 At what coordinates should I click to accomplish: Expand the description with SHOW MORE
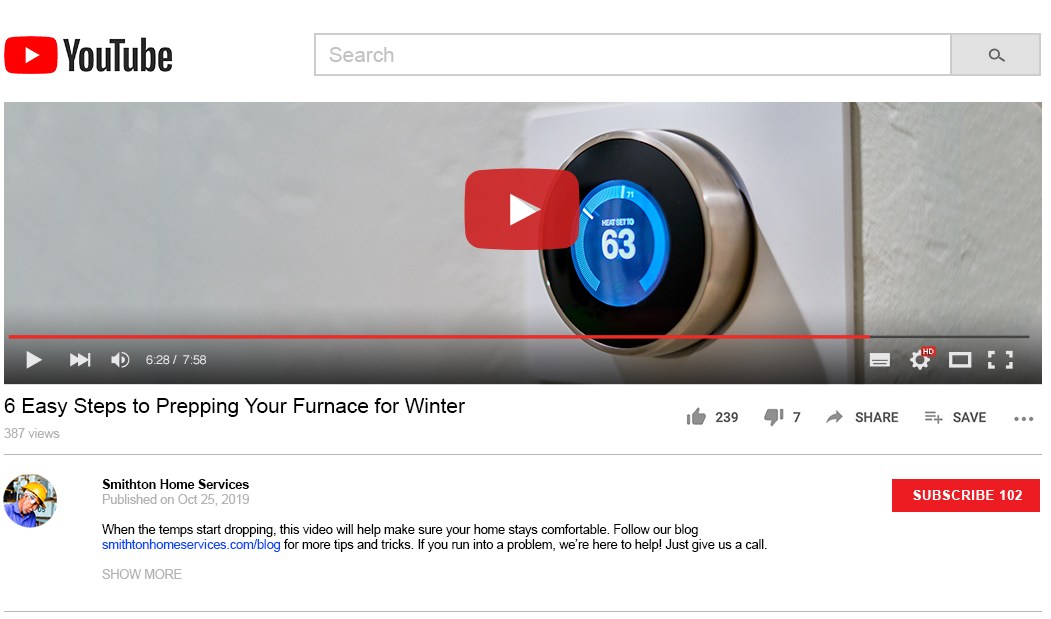click(141, 574)
